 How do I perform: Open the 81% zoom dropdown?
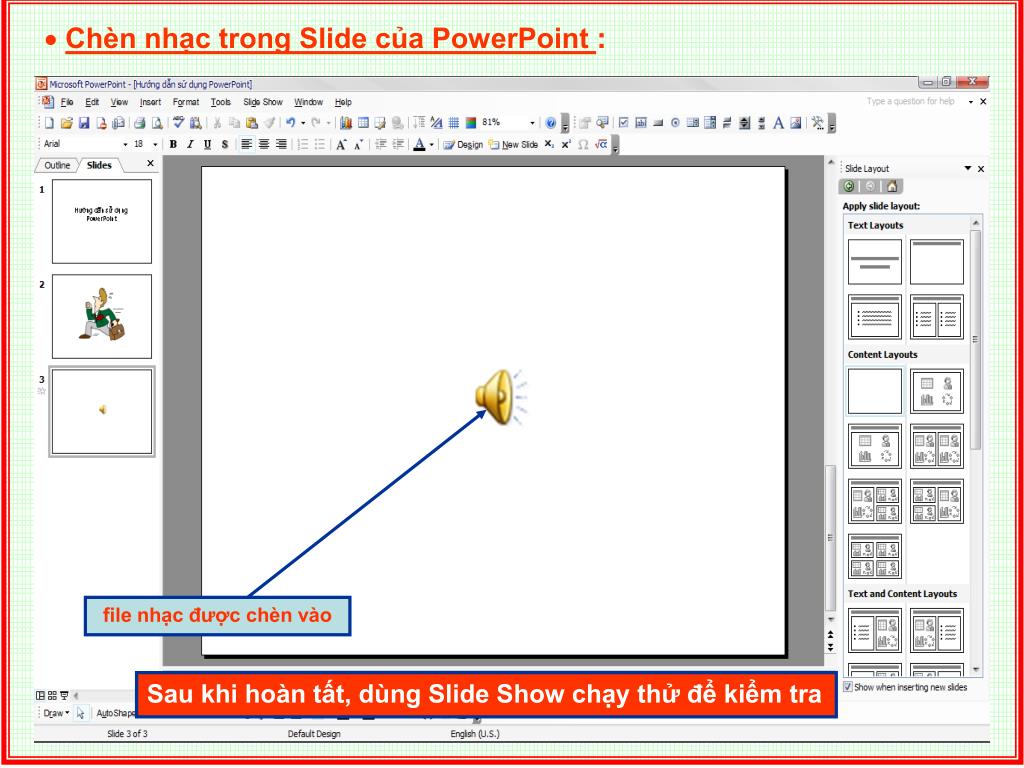point(532,123)
